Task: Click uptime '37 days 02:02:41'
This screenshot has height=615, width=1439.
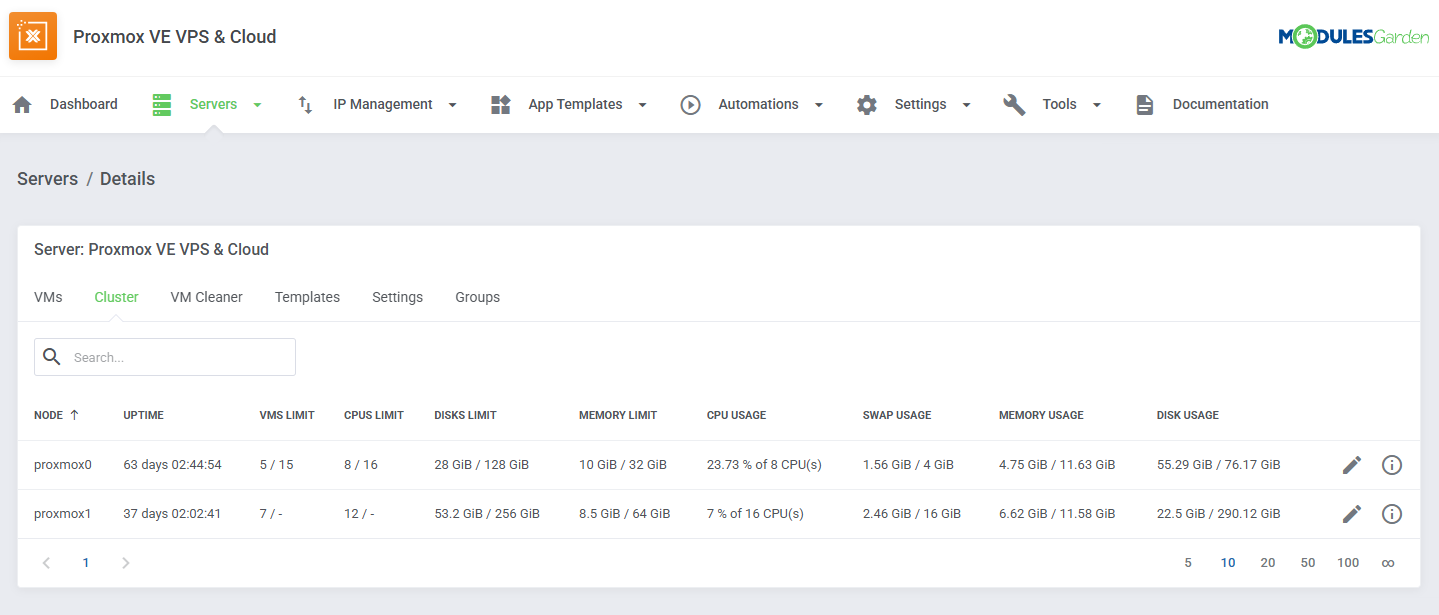Action: point(172,514)
